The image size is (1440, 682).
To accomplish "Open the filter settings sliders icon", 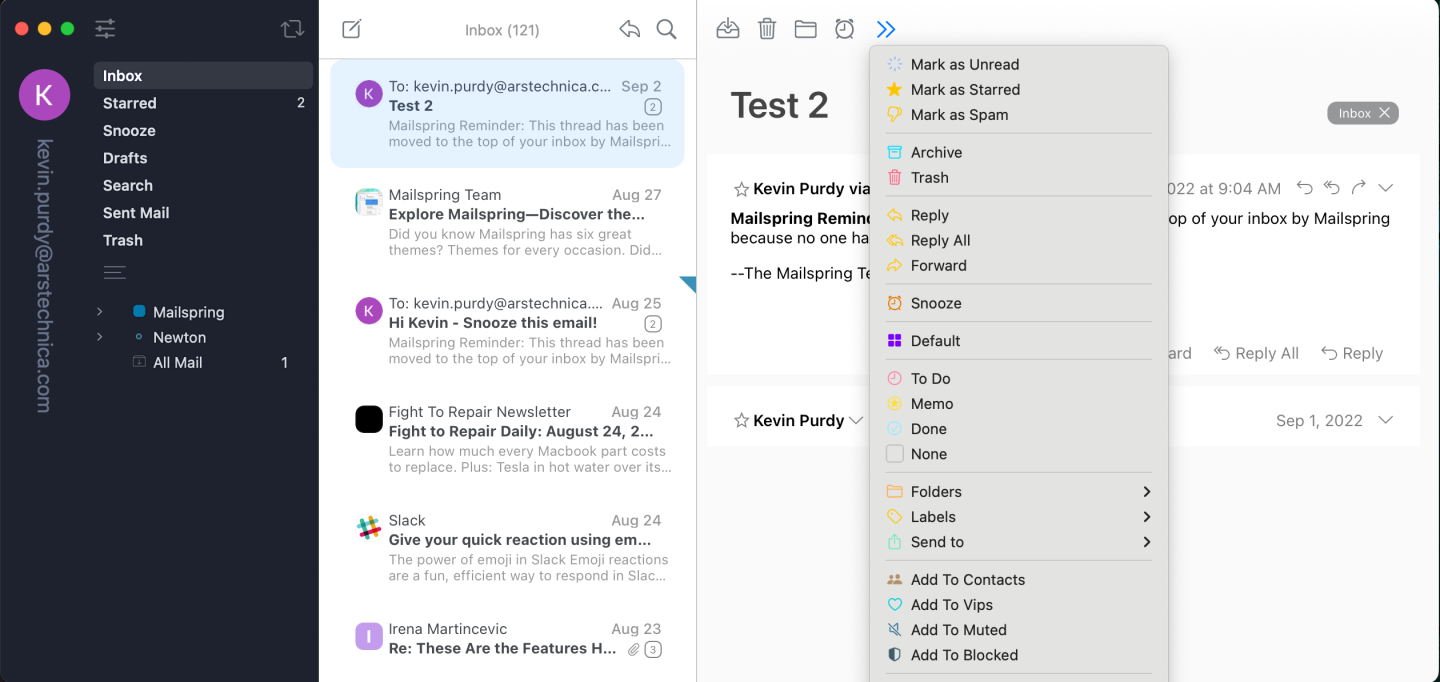I will click(x=104, y=29).
